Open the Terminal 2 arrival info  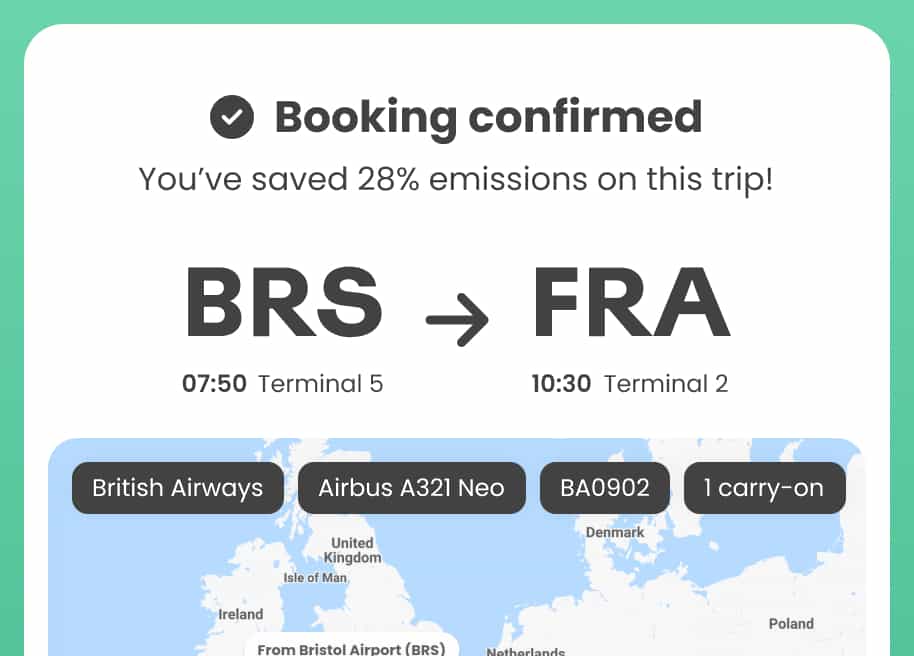tap(665, 383)
